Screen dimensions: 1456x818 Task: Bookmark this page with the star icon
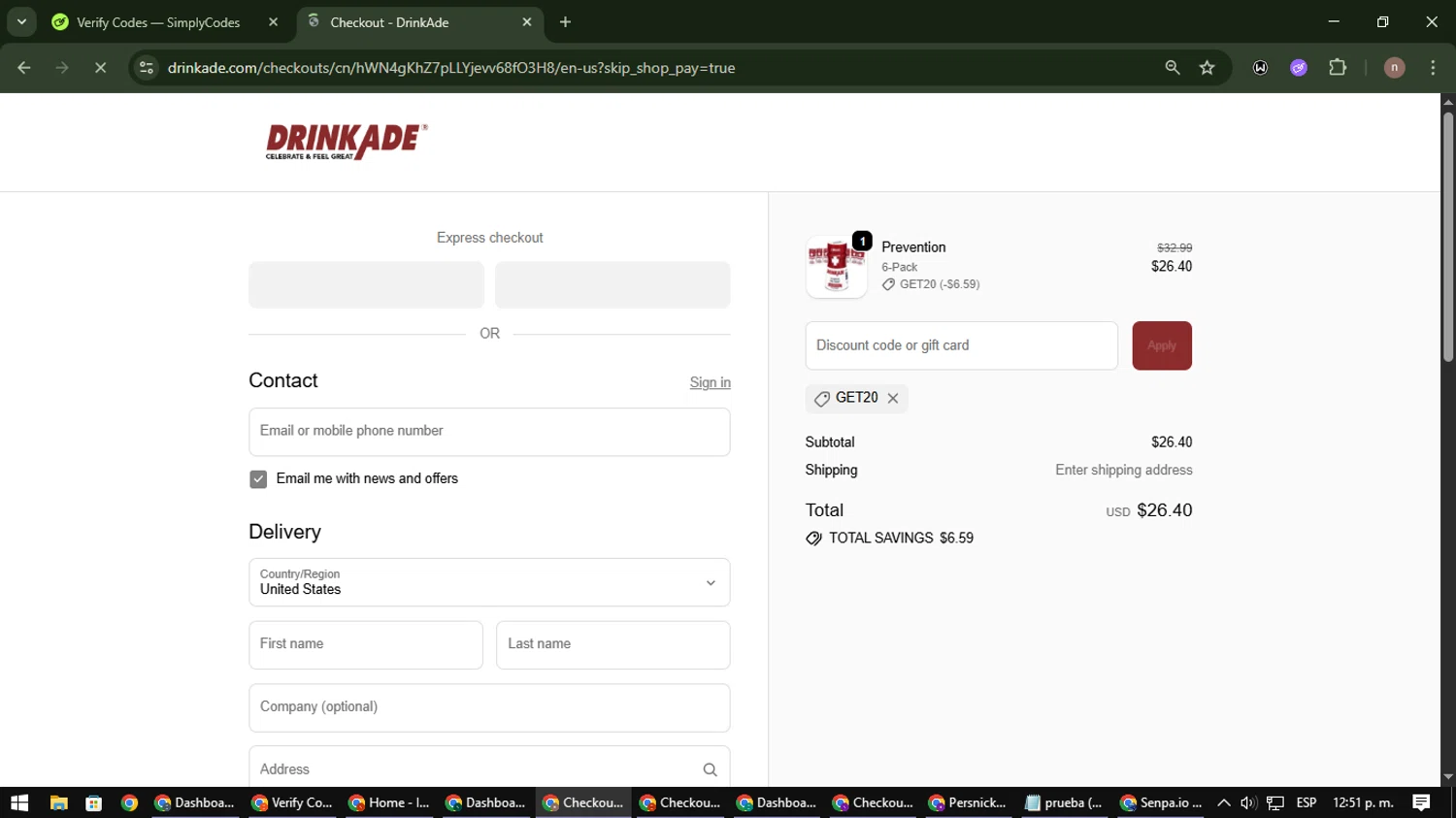(1208, 68)
